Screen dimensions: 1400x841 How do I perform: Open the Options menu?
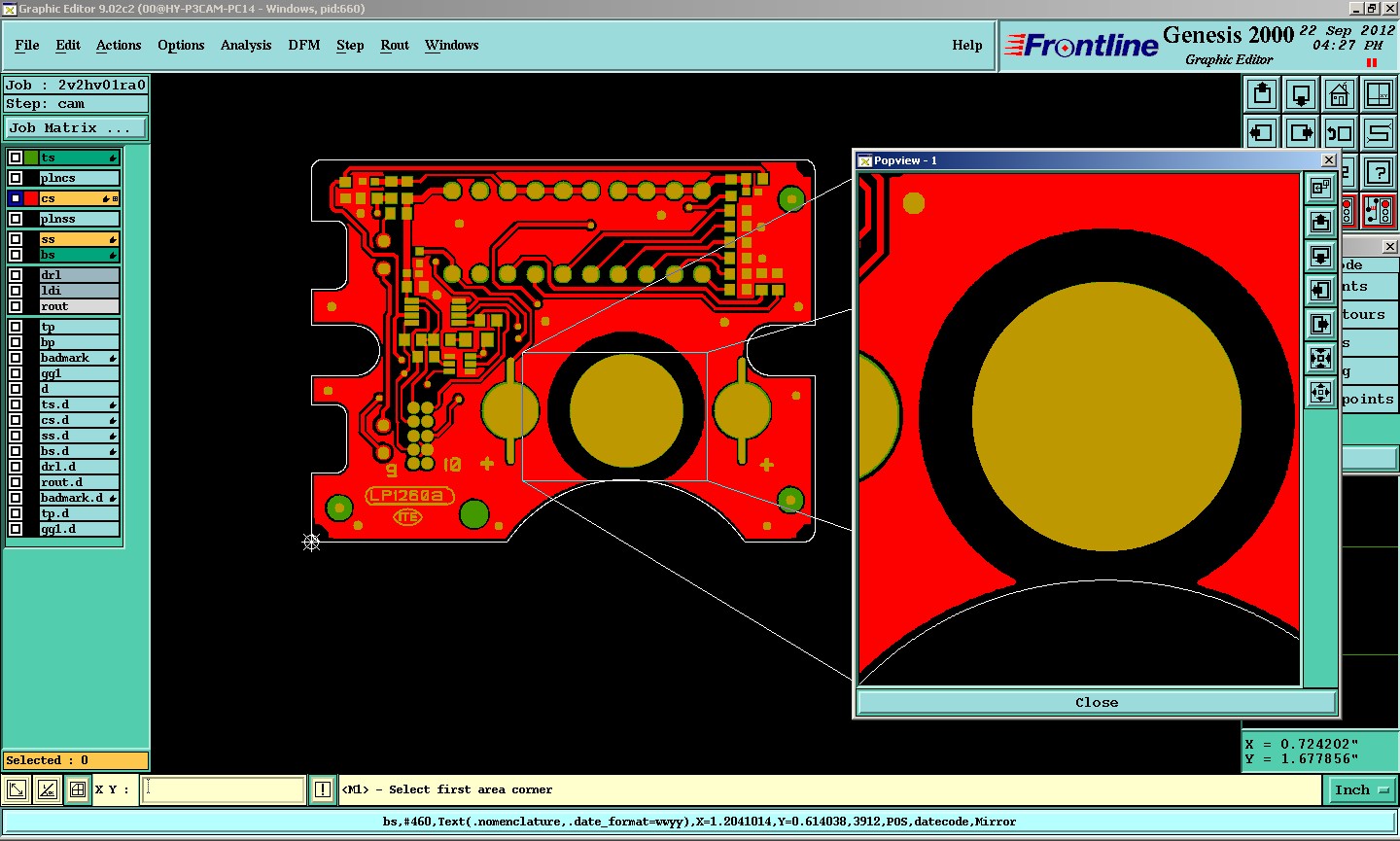pyautogui.click(x=181, y=45)
